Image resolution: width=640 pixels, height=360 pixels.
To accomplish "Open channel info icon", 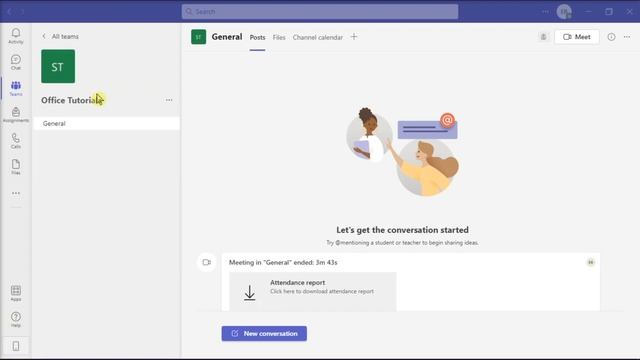I will coord(611,37).
